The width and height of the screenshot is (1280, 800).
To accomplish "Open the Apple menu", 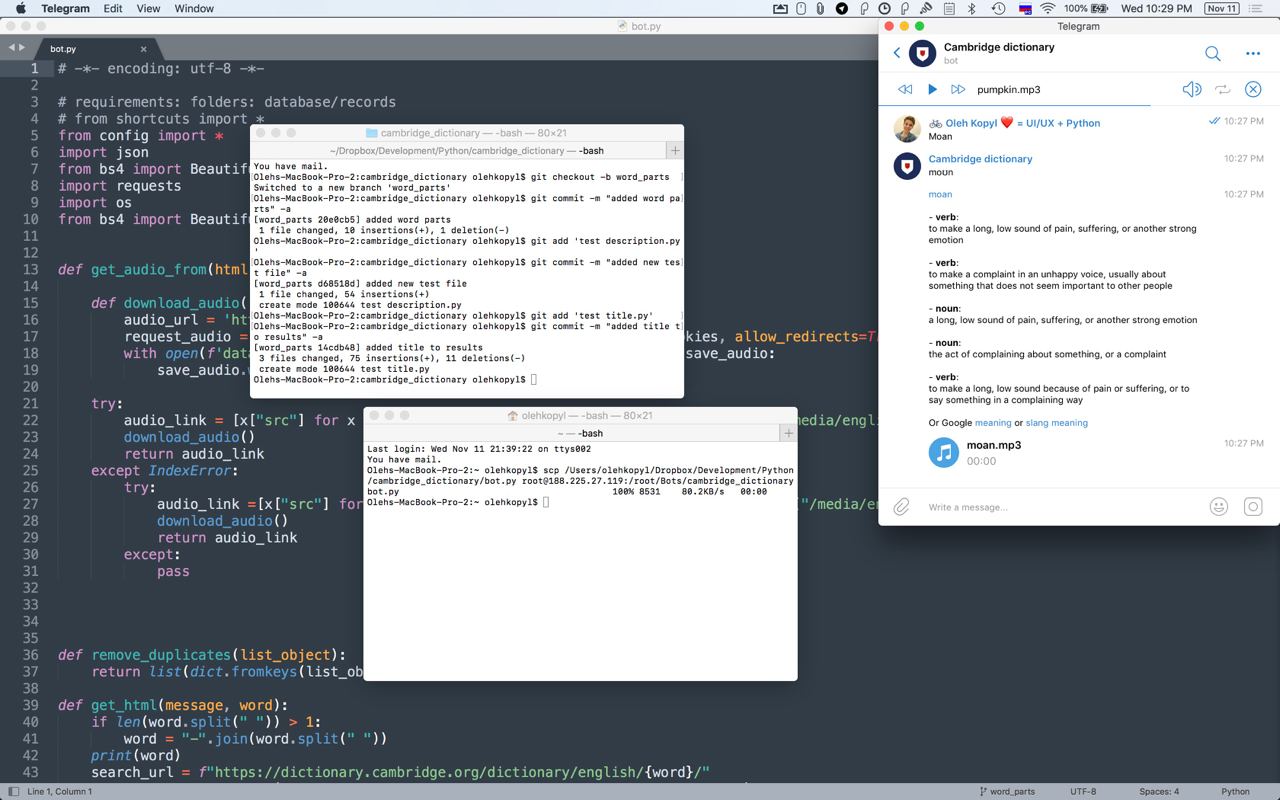I will point(21,9).
